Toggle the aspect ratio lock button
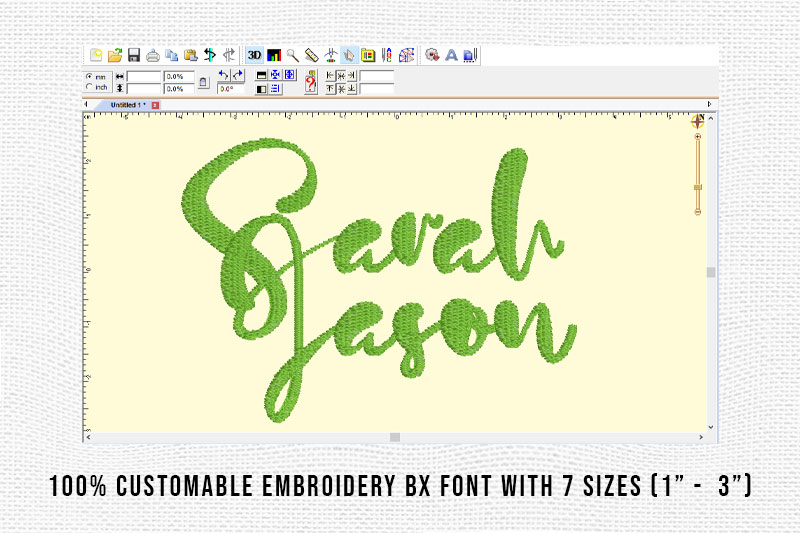The width and height of the screenshot is (800, 533). pos(204,82)
